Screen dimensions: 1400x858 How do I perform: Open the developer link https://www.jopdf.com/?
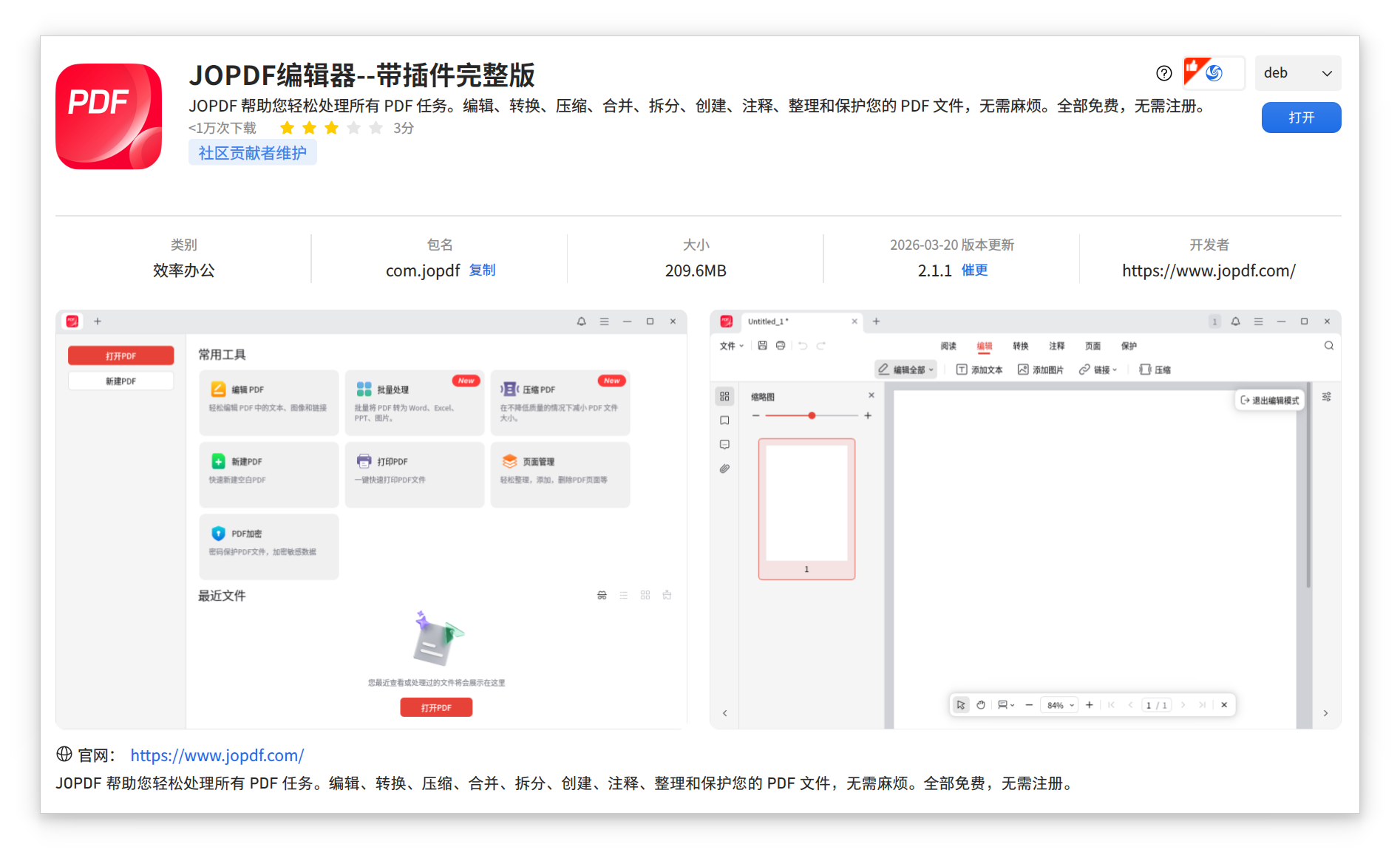click(x=1209, y=270)
